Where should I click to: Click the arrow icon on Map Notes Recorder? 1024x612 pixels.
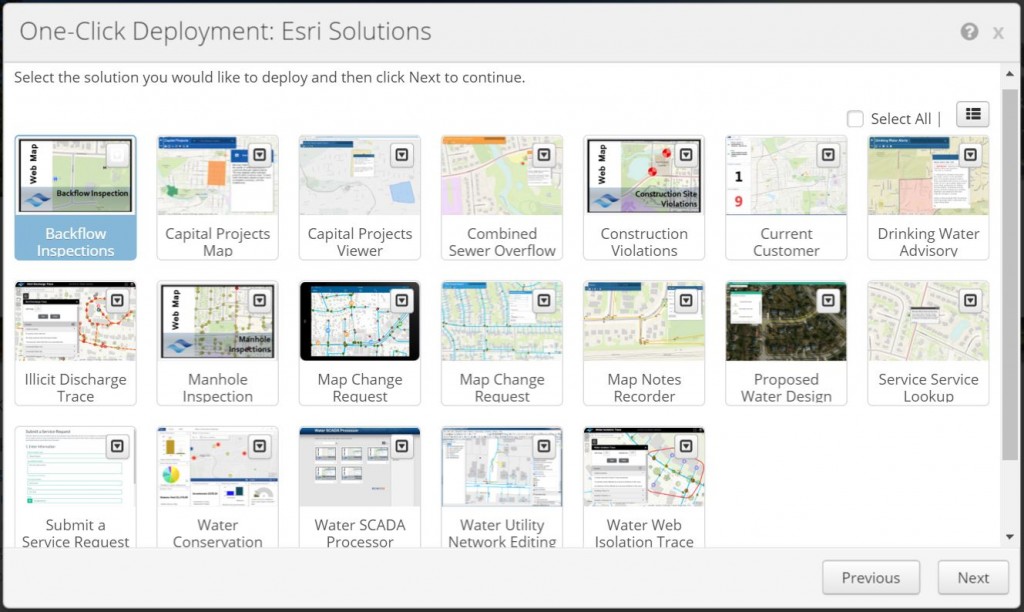[x=685, y=300]
